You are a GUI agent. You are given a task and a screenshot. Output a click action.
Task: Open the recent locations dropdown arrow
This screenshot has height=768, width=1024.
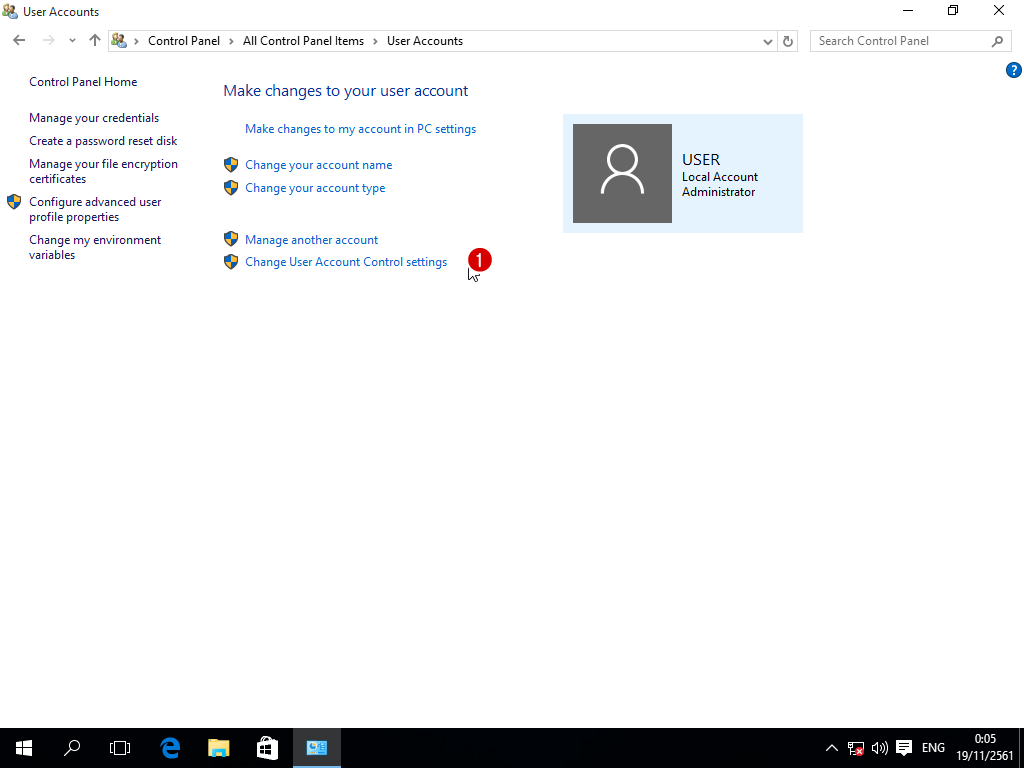[72, 41]
